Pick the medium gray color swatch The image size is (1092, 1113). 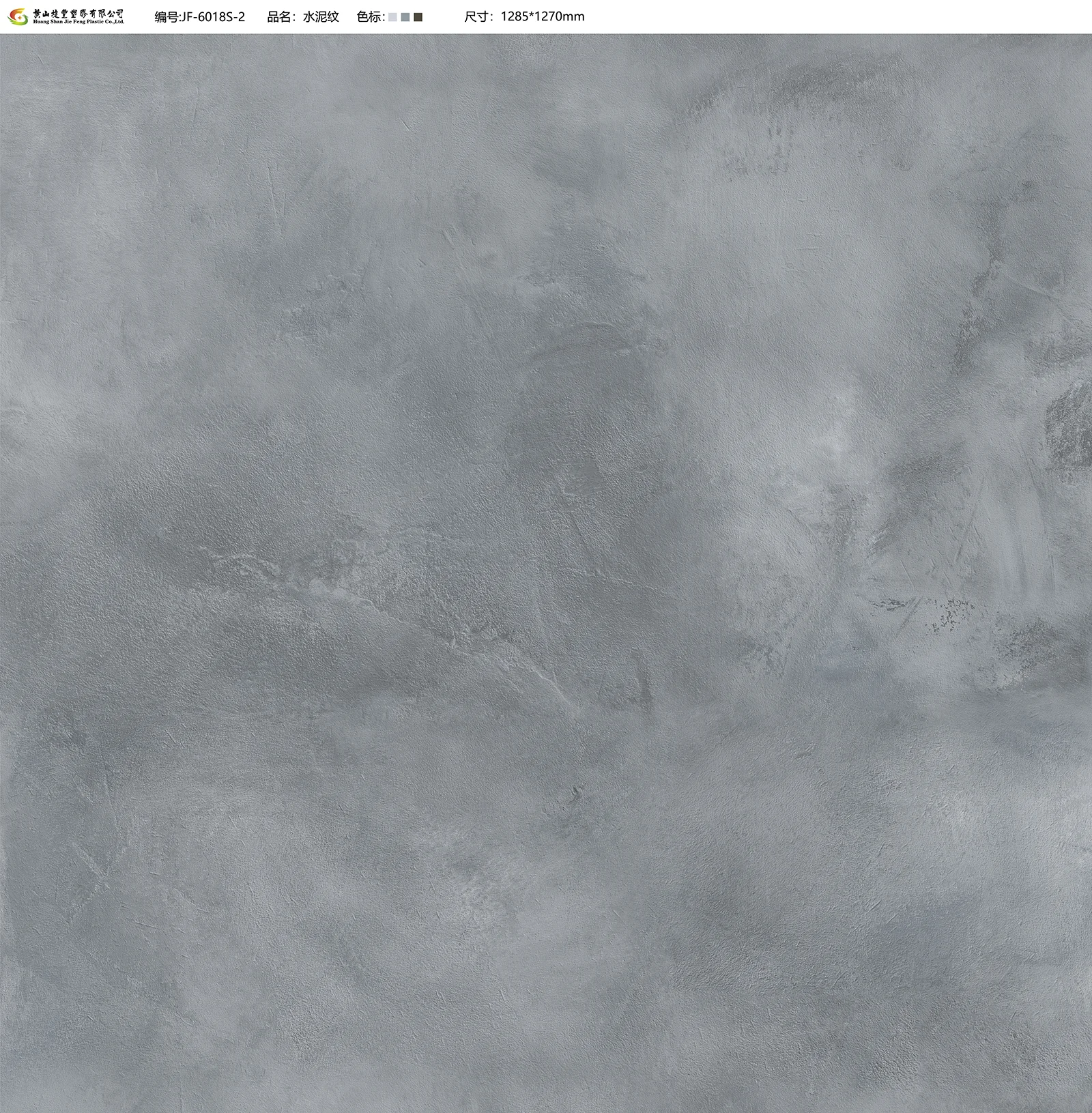tap(405, 17)
